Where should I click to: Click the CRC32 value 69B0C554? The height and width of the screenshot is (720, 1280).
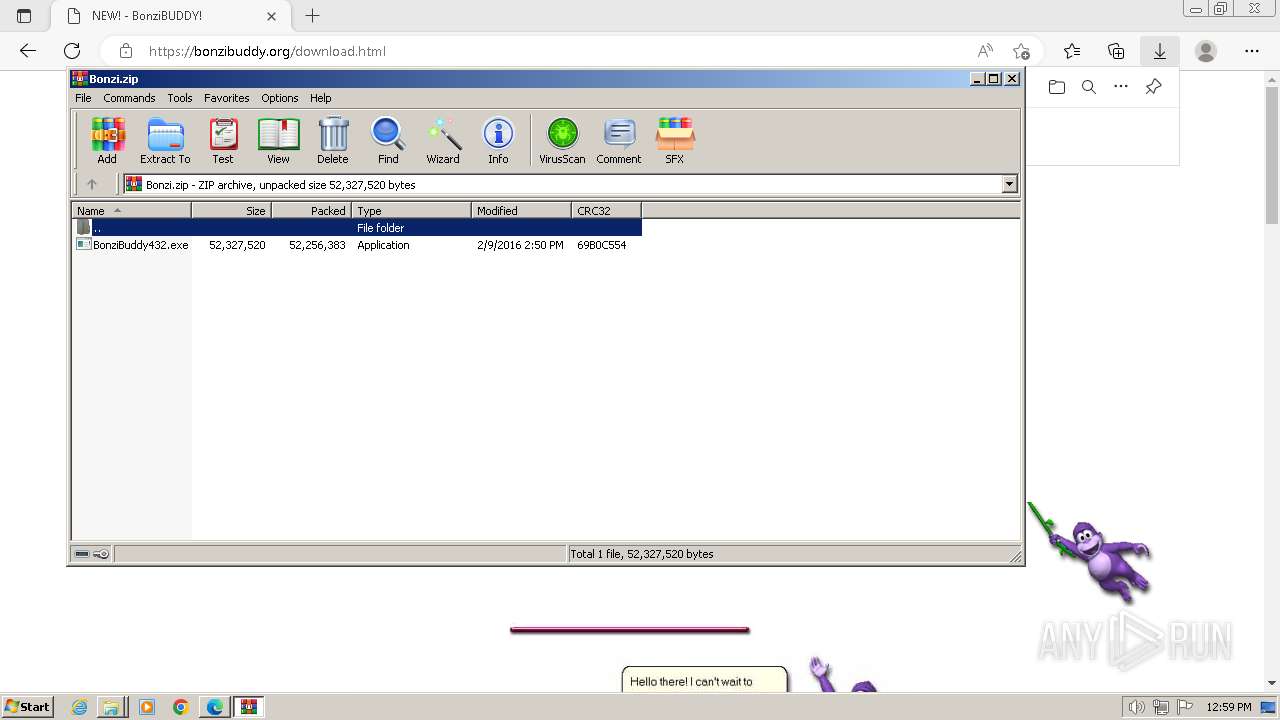point(602,245)
